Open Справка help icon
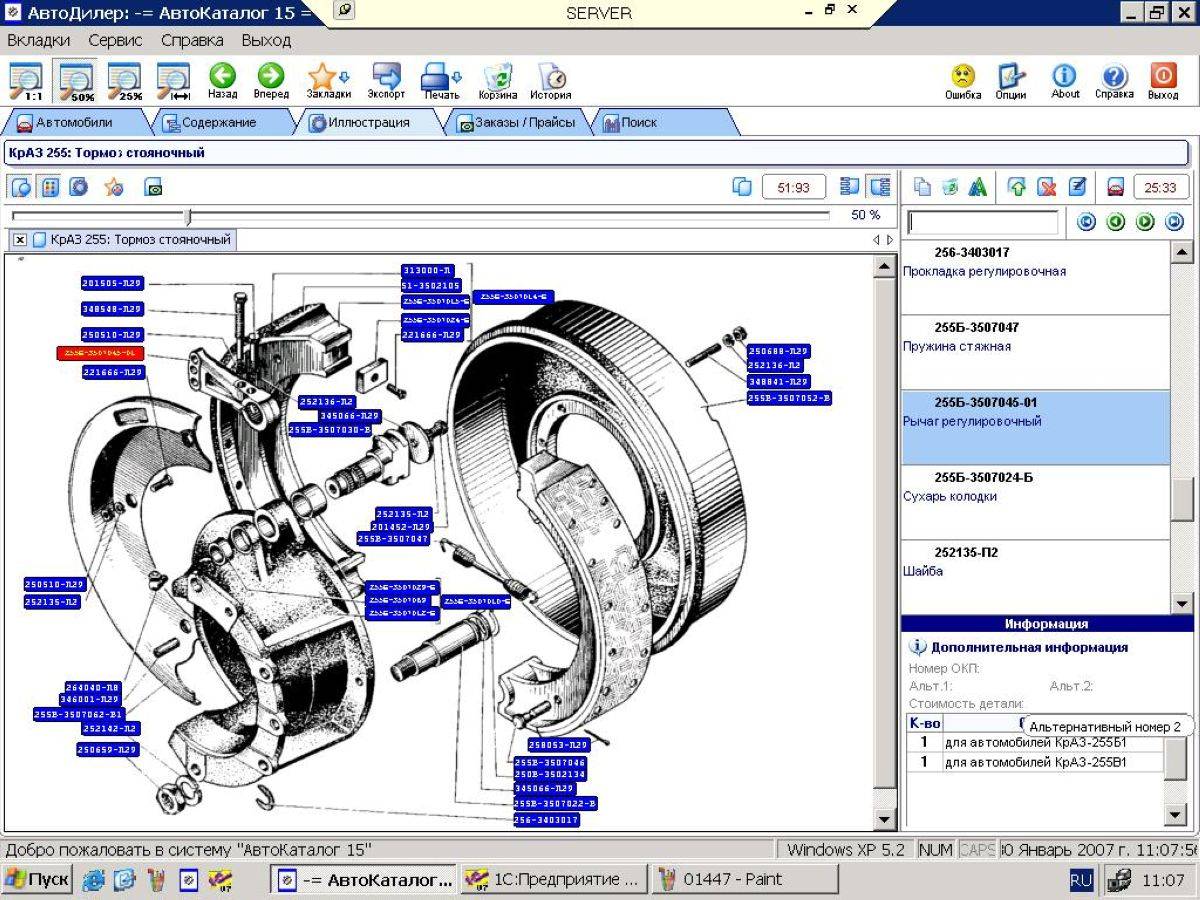 click(1114, 81)
